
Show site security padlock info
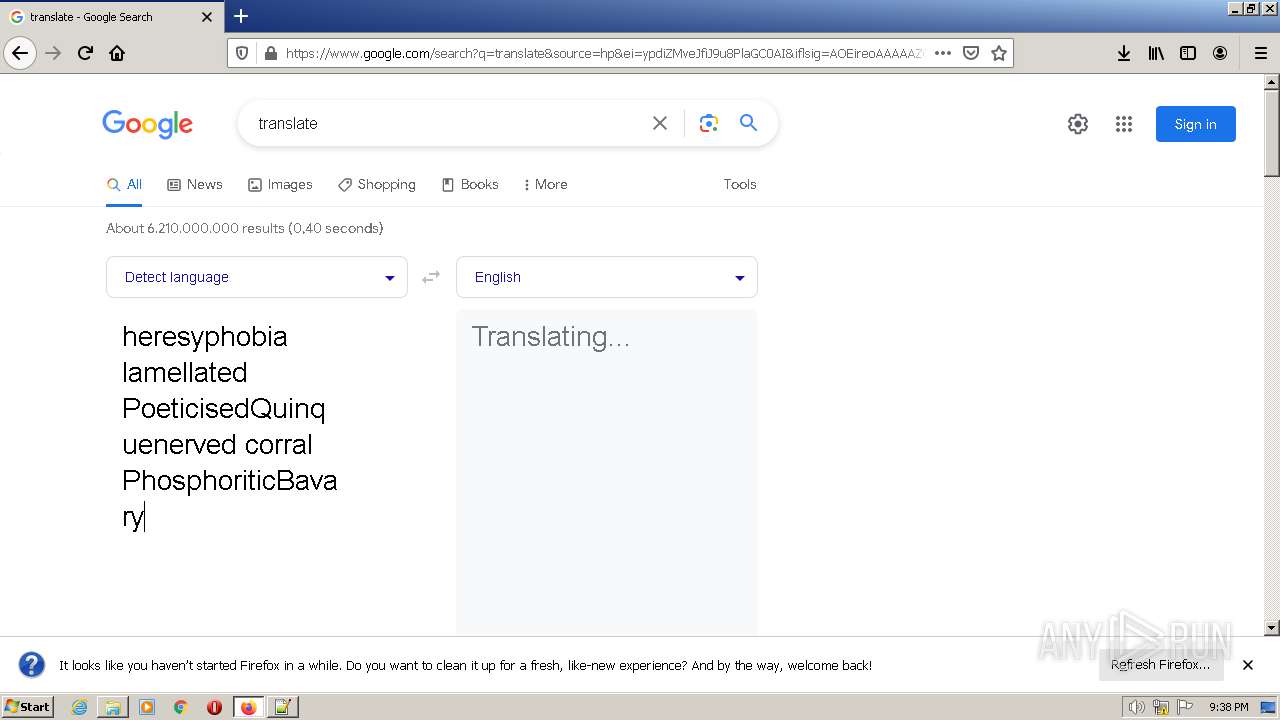[269, 53]
